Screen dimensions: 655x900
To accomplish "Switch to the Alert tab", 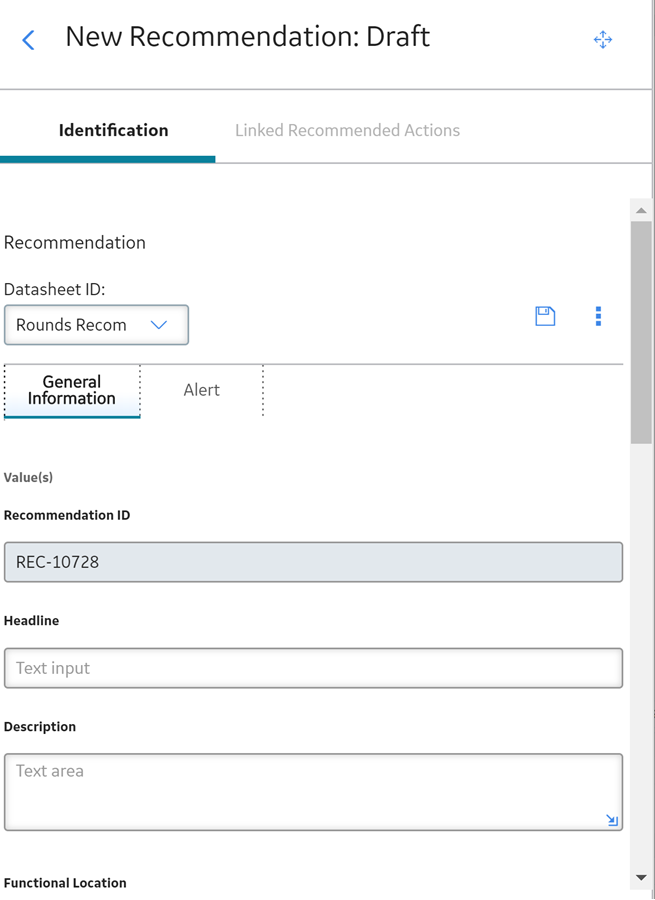I will 201,390.
